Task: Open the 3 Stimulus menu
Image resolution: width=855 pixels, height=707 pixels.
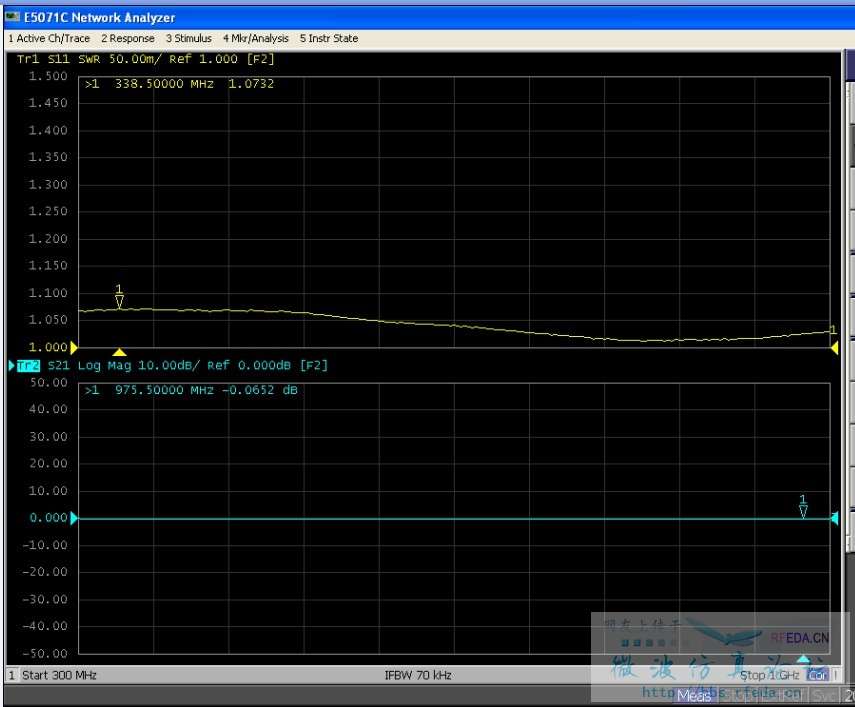Action: pos(189,38)
